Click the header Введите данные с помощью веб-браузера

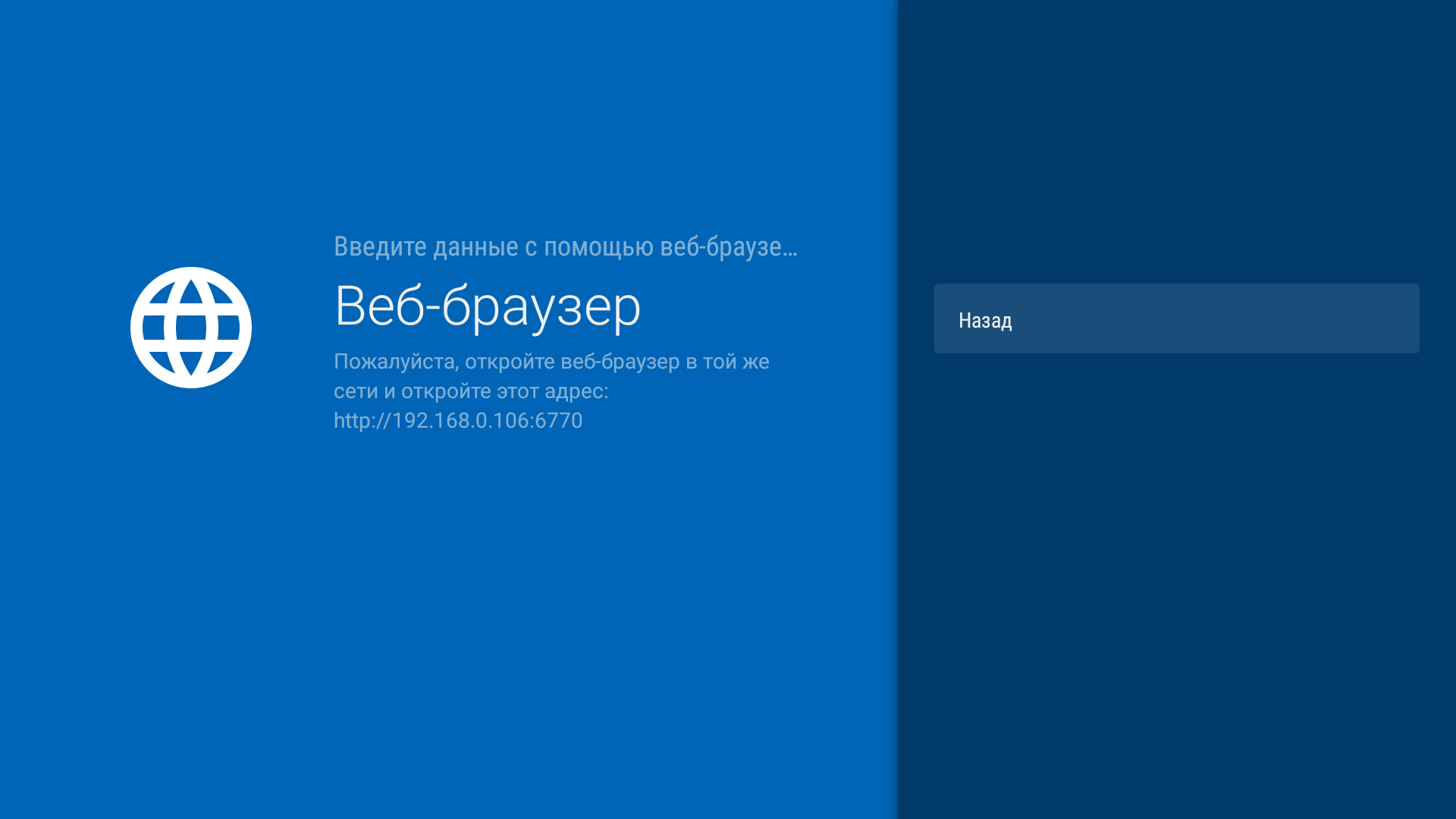point(566,246)
